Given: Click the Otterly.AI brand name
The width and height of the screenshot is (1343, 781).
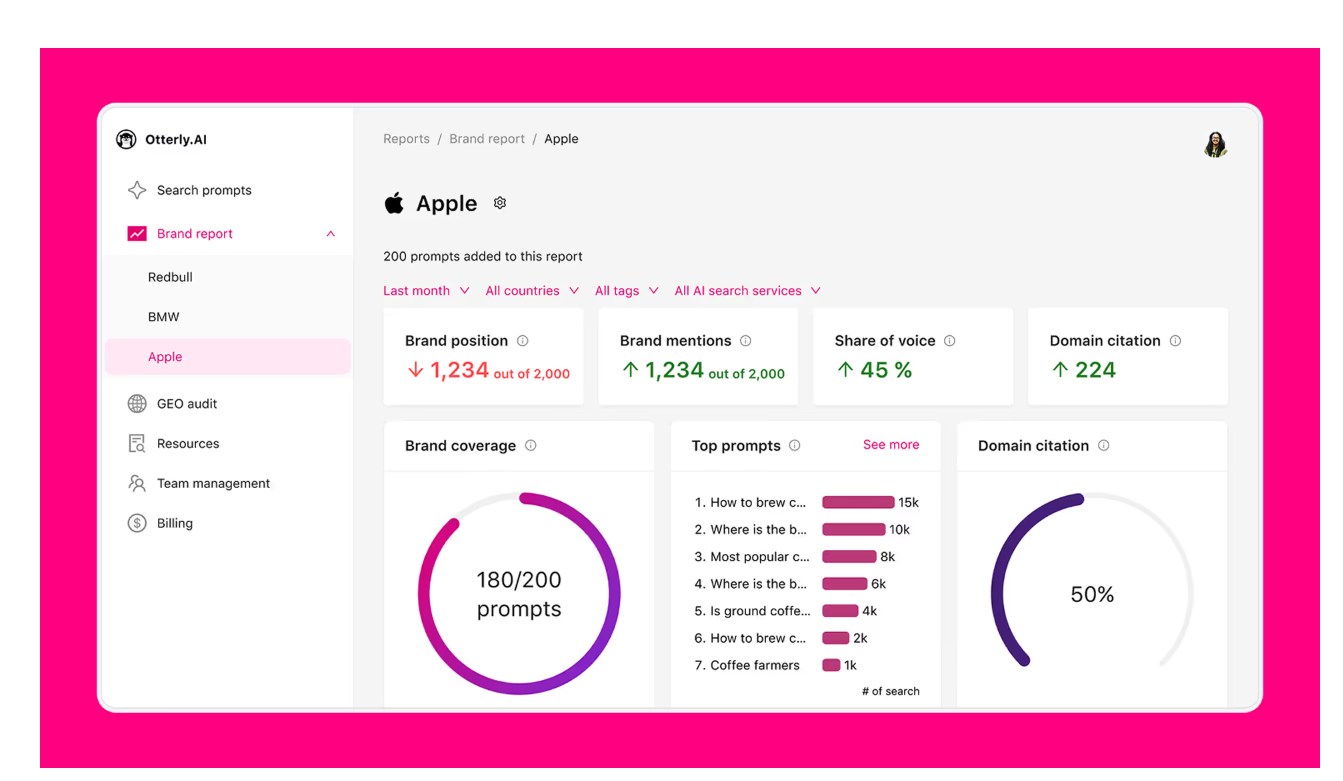Looking at the screenshot, I should coord(176,140).
